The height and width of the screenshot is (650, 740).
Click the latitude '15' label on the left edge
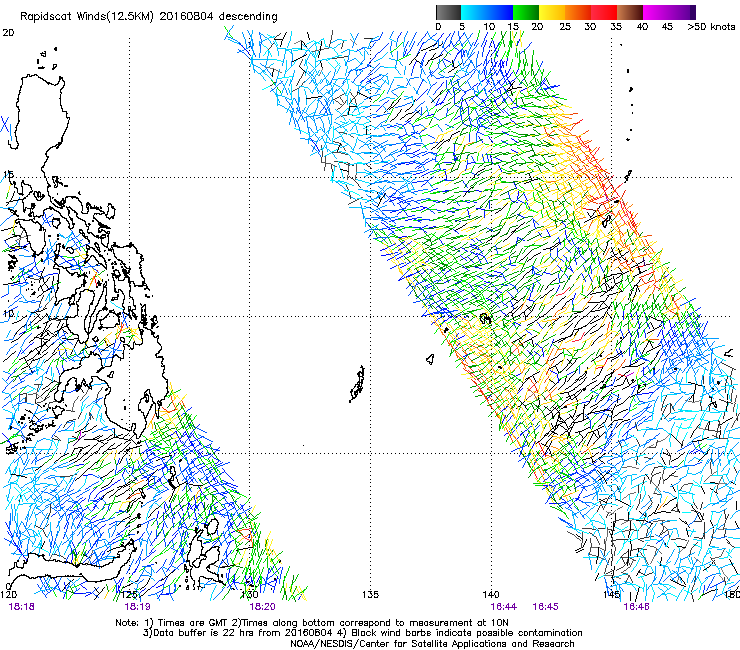tap(8, 175)
